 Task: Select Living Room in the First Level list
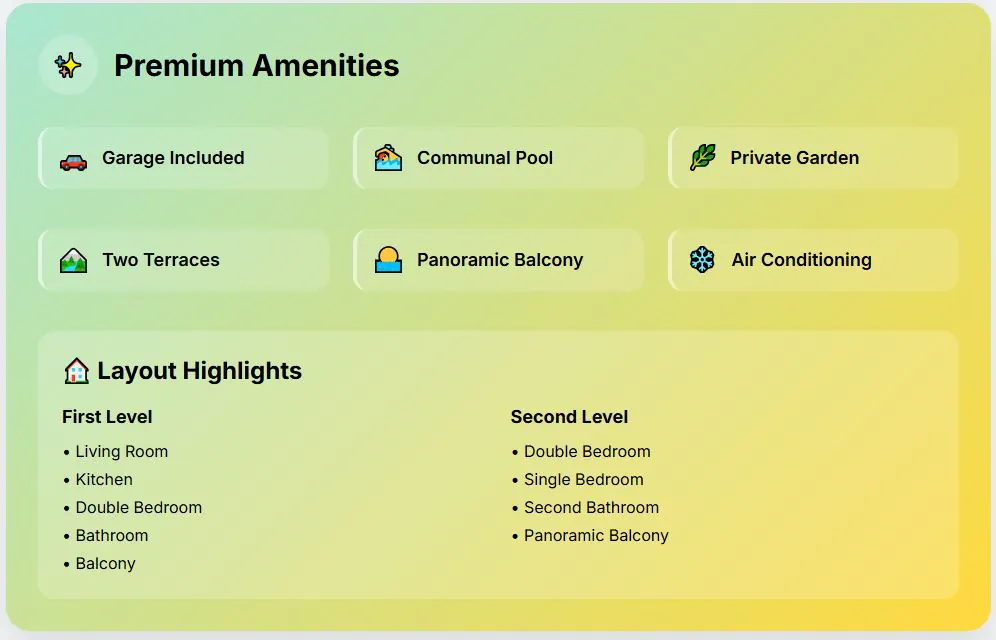(x=122, y=452)
